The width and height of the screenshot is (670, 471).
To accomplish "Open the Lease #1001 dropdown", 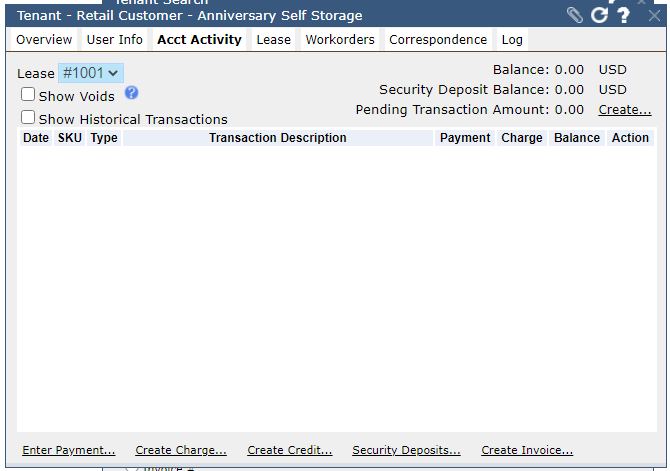I will (91, 73).
